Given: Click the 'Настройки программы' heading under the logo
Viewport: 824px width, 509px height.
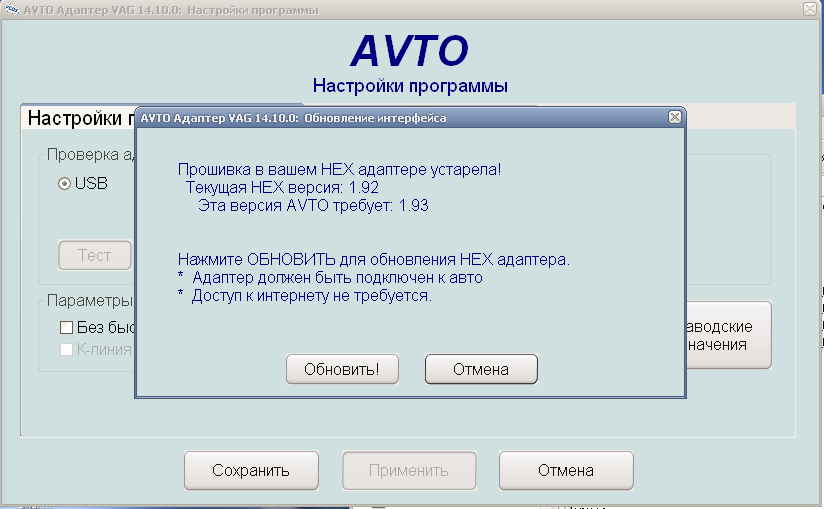Looking at the screenshot, I should click(410, 86).
